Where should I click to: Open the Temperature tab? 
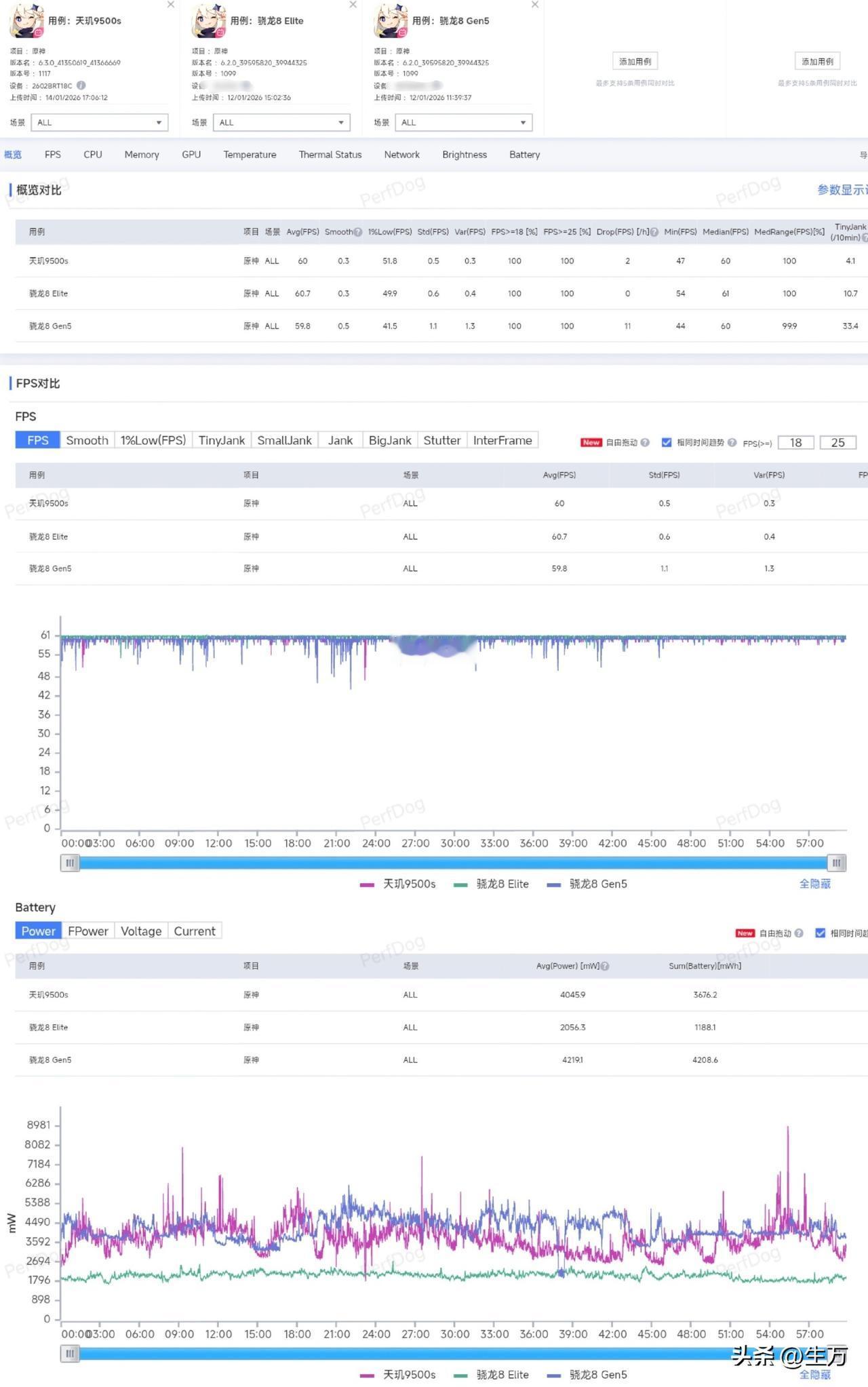(250, 155)
